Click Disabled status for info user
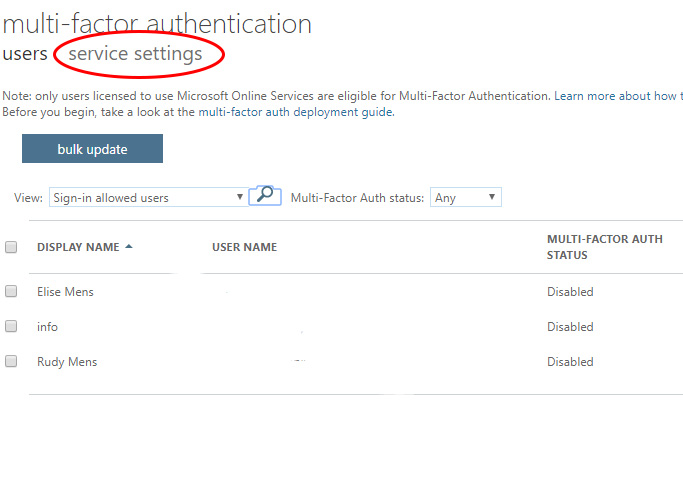This screenshot has height=494, width=683. (x=570, y=327)
